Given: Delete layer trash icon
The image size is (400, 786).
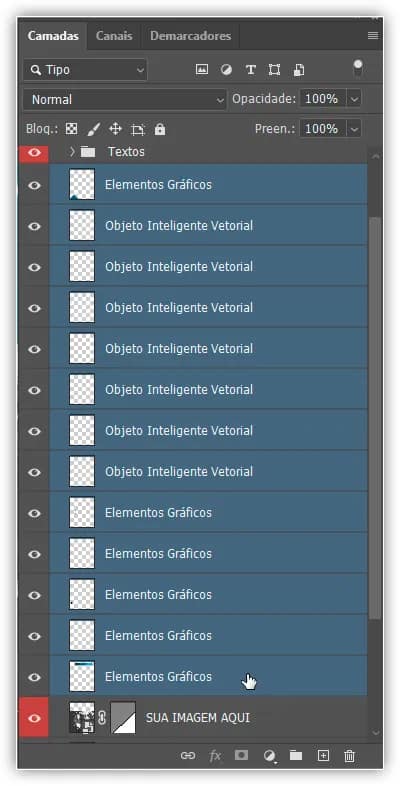Looking at the screenshot, I should [x=349, y=755].
